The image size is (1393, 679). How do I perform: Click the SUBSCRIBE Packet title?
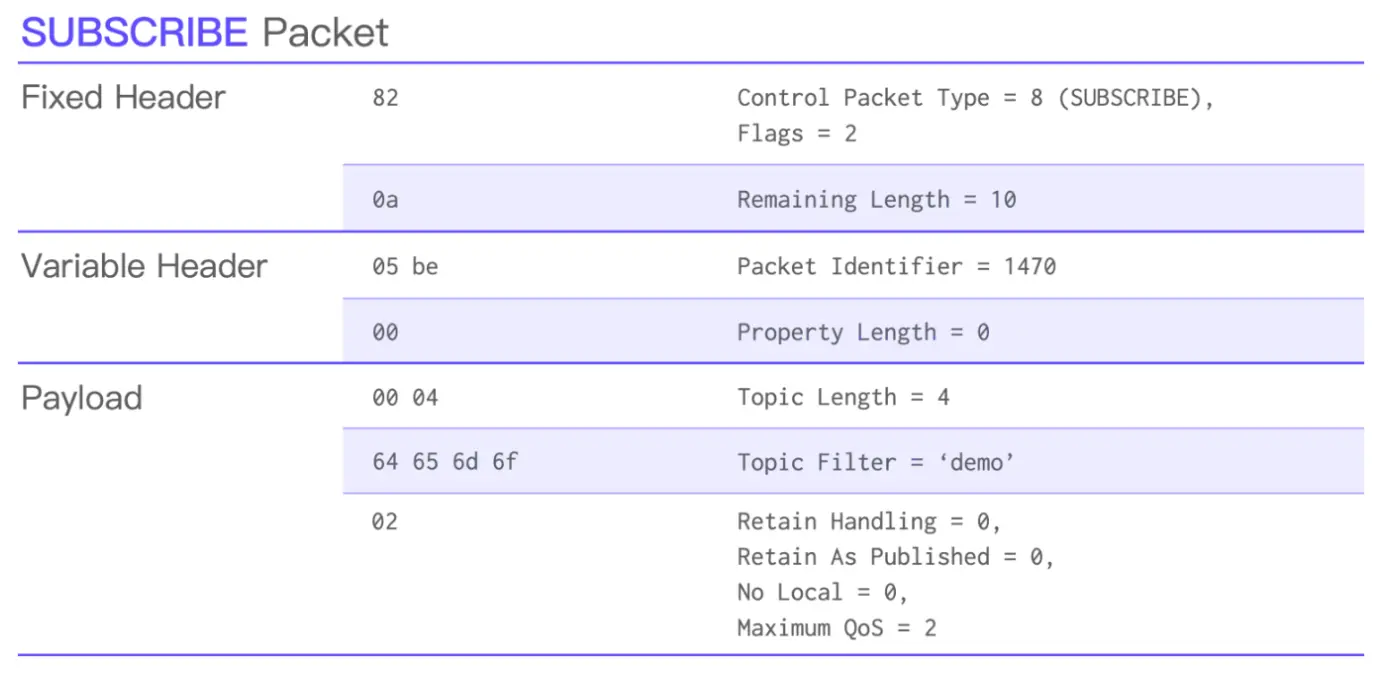point(205,32)
